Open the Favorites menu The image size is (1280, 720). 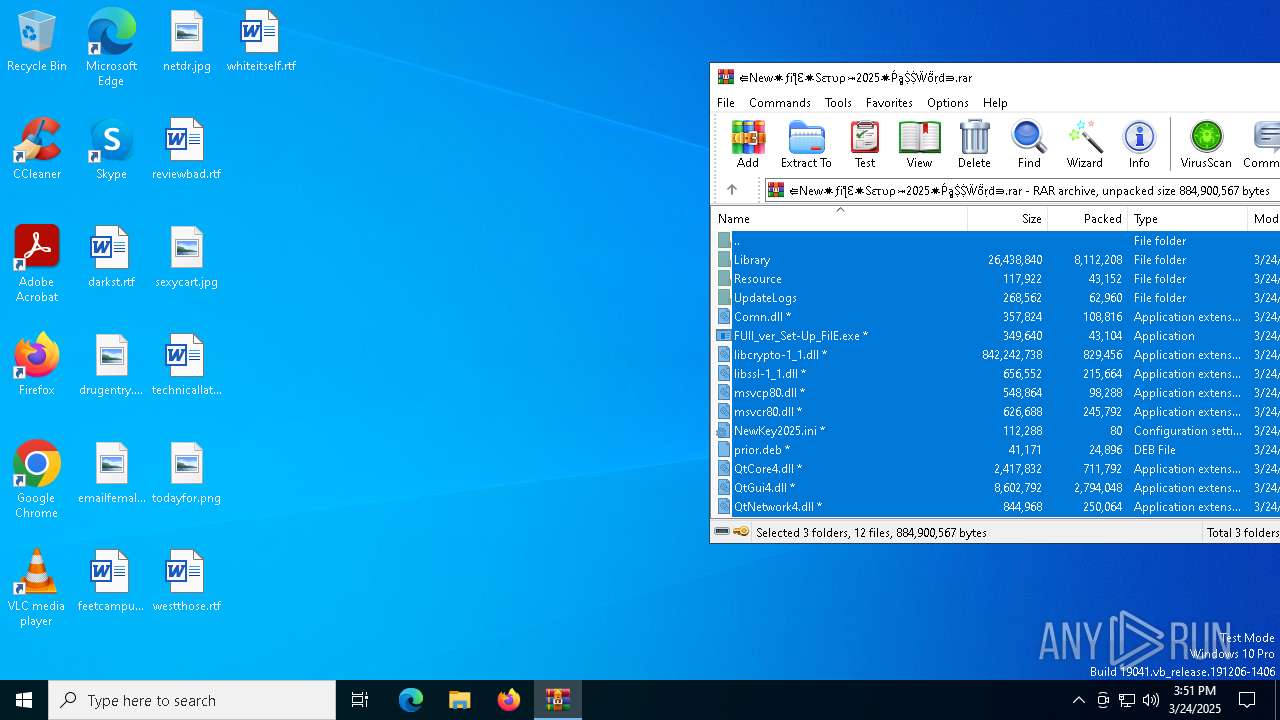[x=889, y=103]
